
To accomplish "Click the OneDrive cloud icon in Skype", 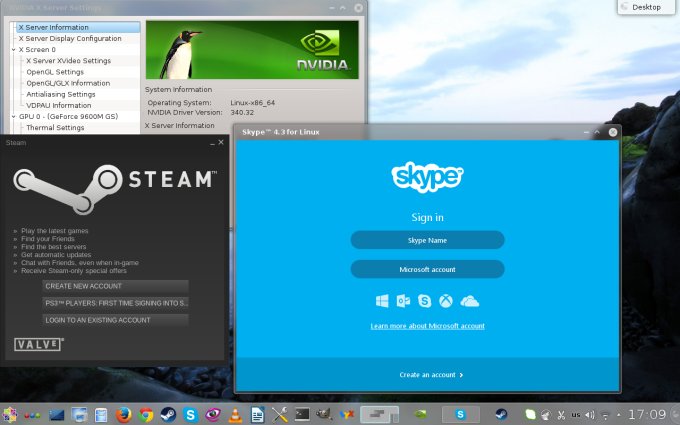I will pos(469,301).
